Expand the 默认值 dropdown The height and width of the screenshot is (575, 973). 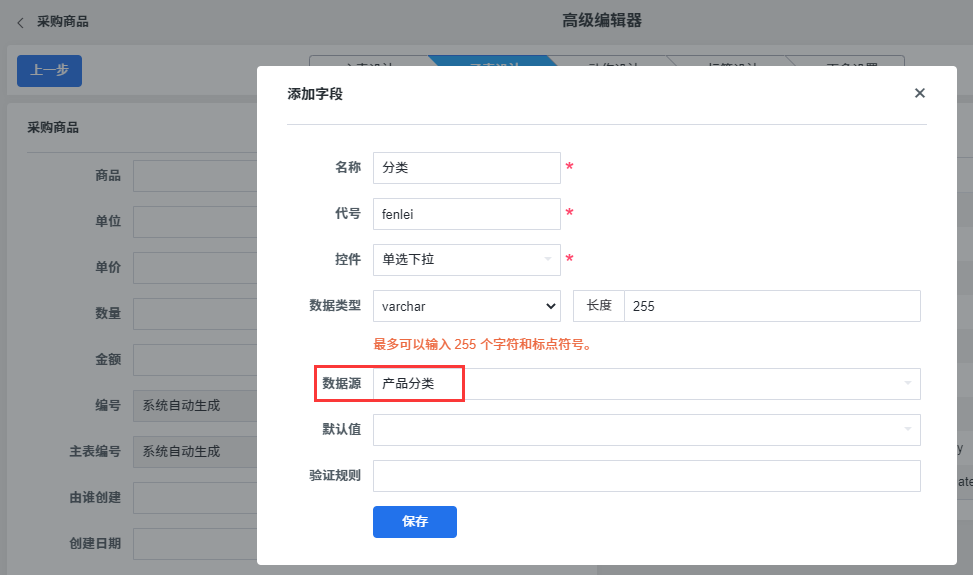tap(647, 430)
